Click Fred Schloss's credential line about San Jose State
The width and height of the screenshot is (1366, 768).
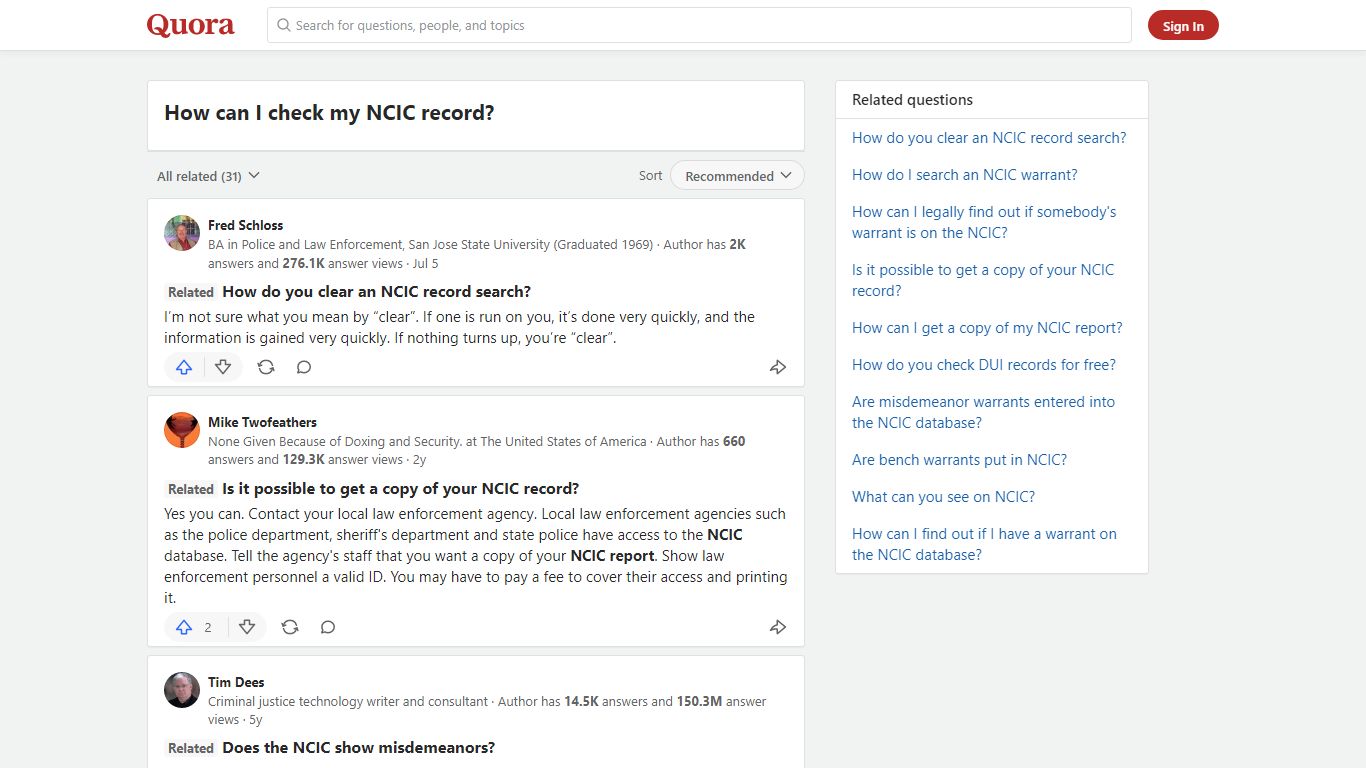tap(430, 244)
